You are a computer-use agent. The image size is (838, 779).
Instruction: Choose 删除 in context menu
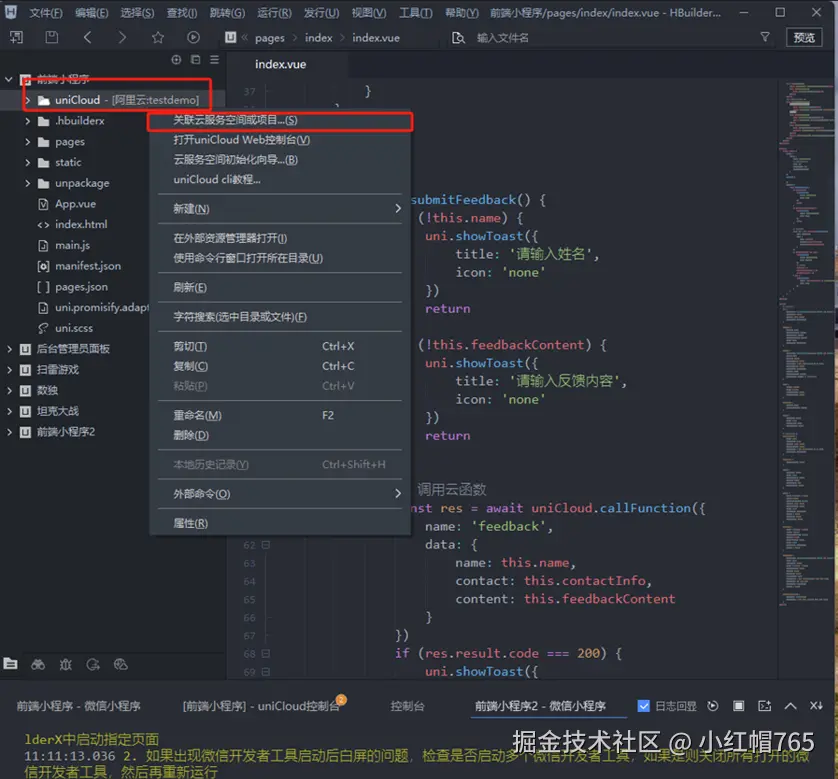click(x=280, y=435)
